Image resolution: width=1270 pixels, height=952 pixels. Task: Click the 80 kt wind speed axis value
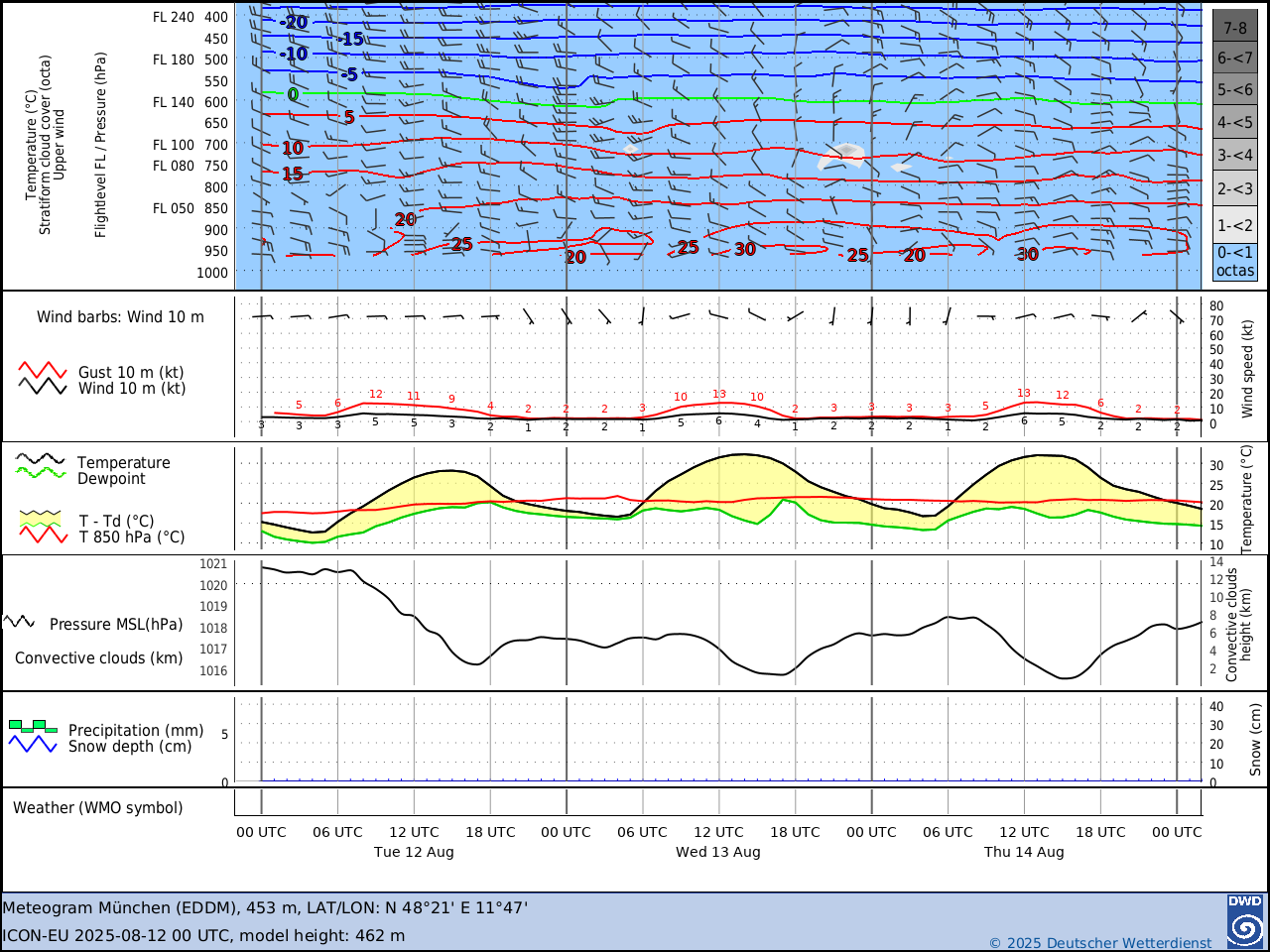(x=1216, y=306)
